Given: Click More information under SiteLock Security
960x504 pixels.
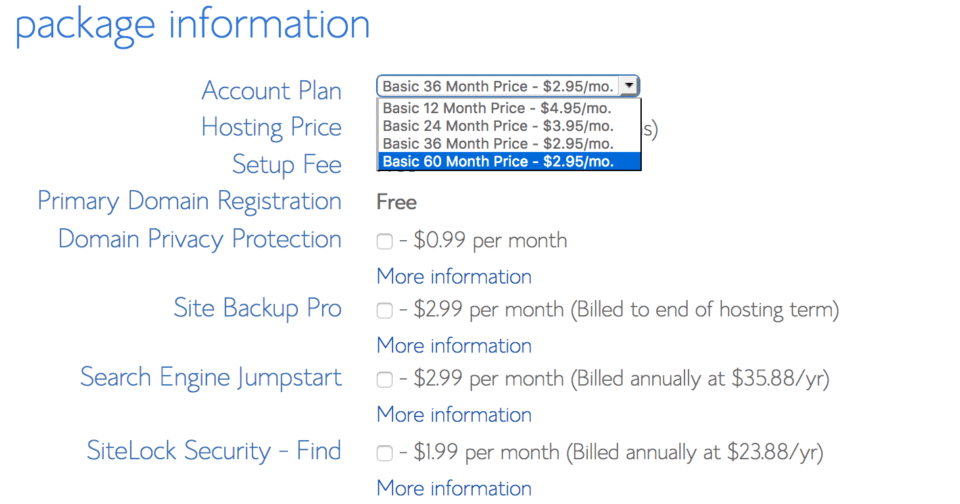Looking at the screenshot, I should (x=454, y=488).
